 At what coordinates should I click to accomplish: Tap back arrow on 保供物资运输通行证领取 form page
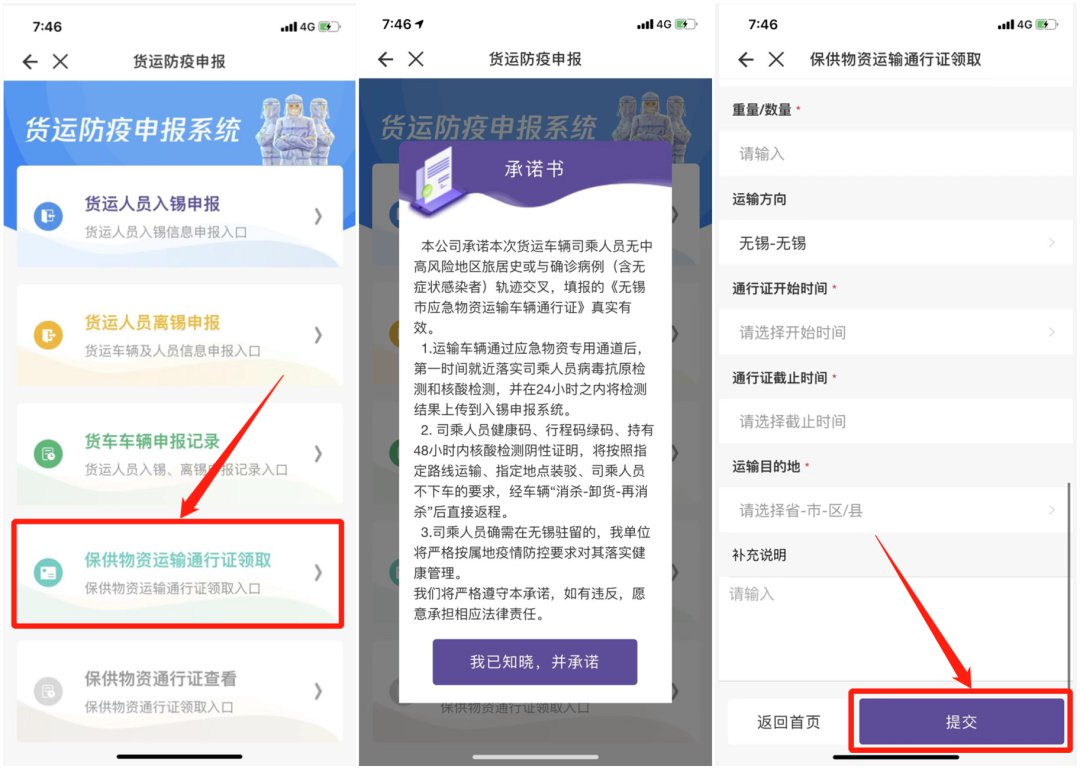(746, 59)
